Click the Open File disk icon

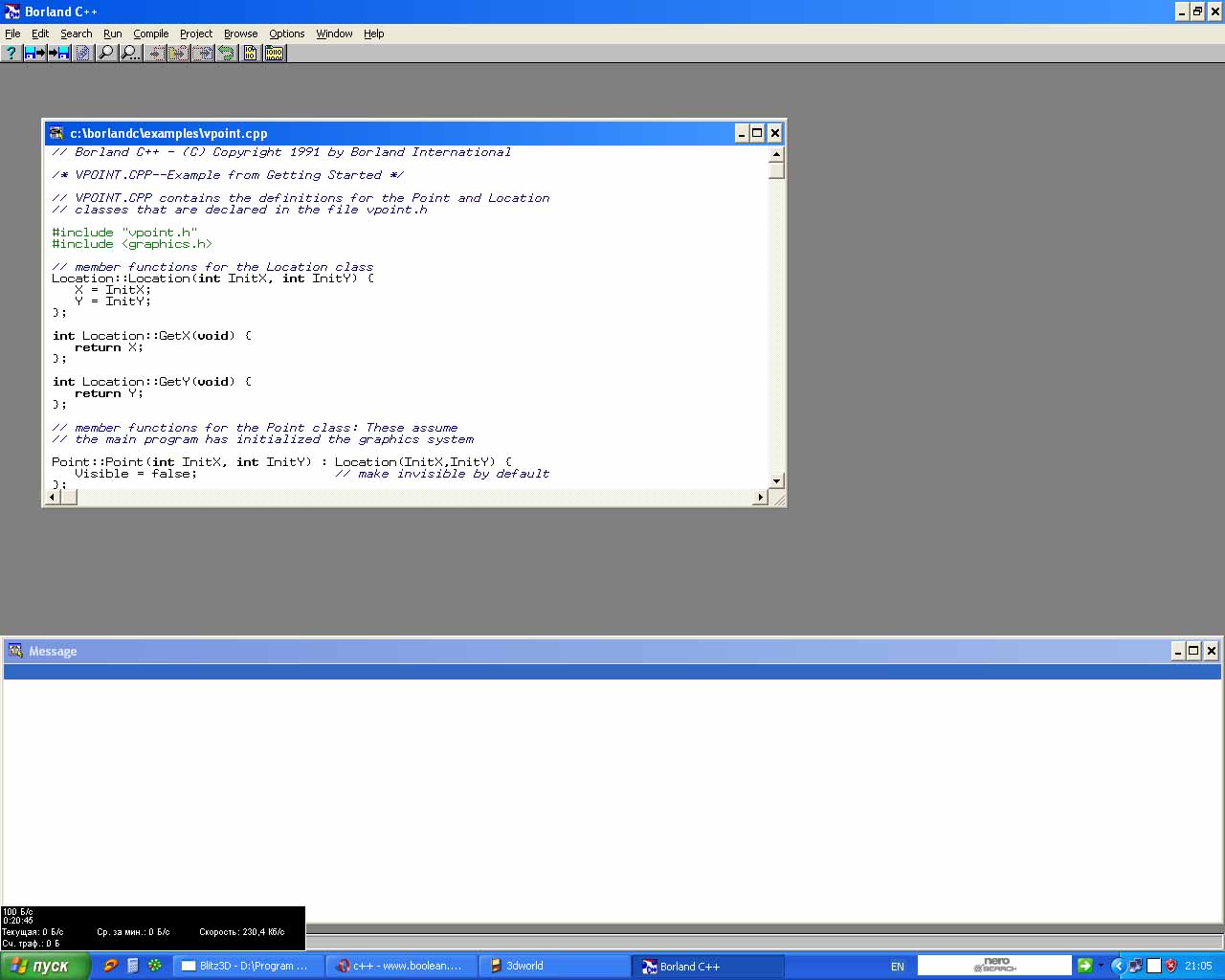click(35, 54)
